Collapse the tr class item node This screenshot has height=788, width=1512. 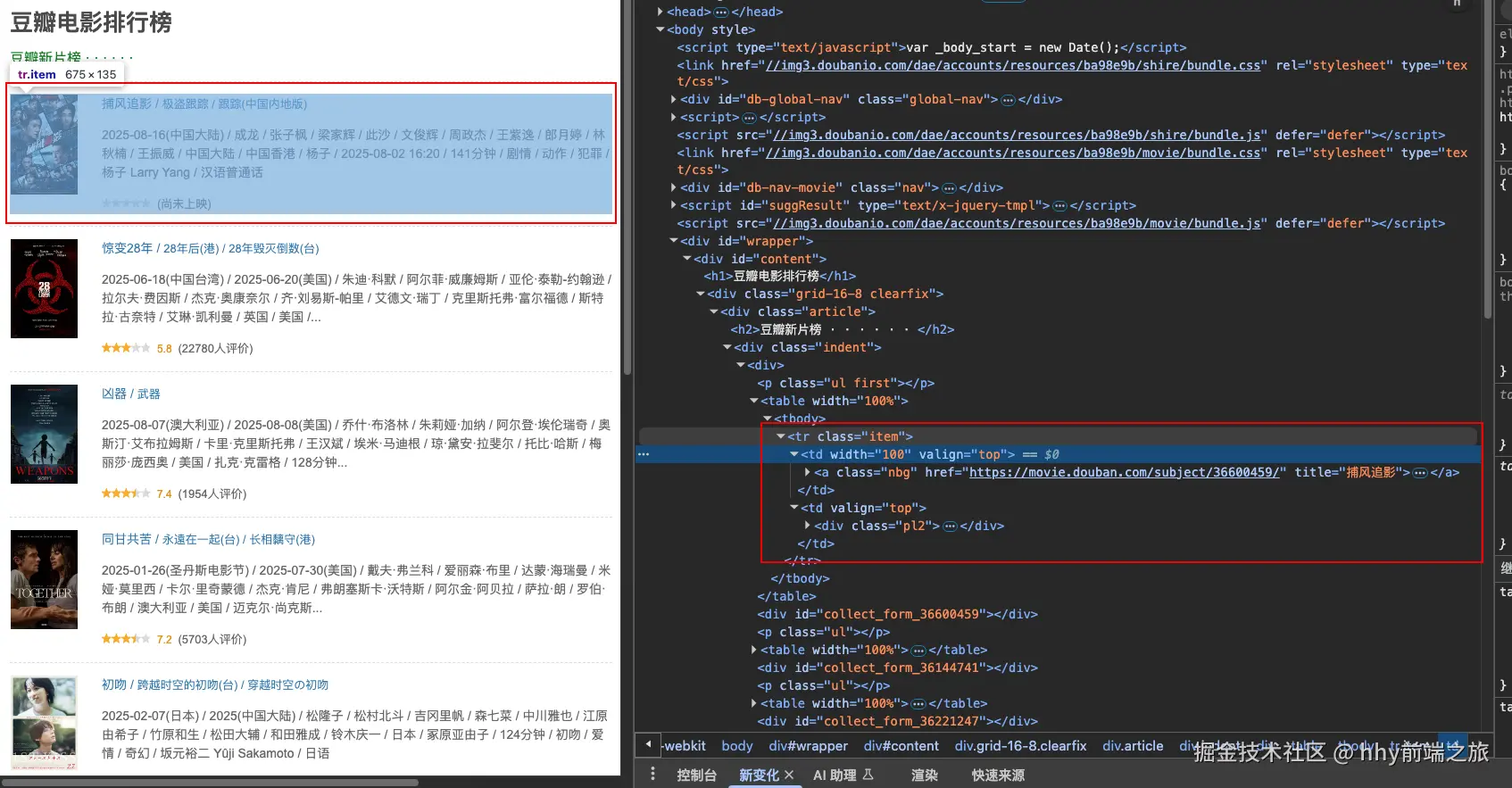tap(781, 436)
